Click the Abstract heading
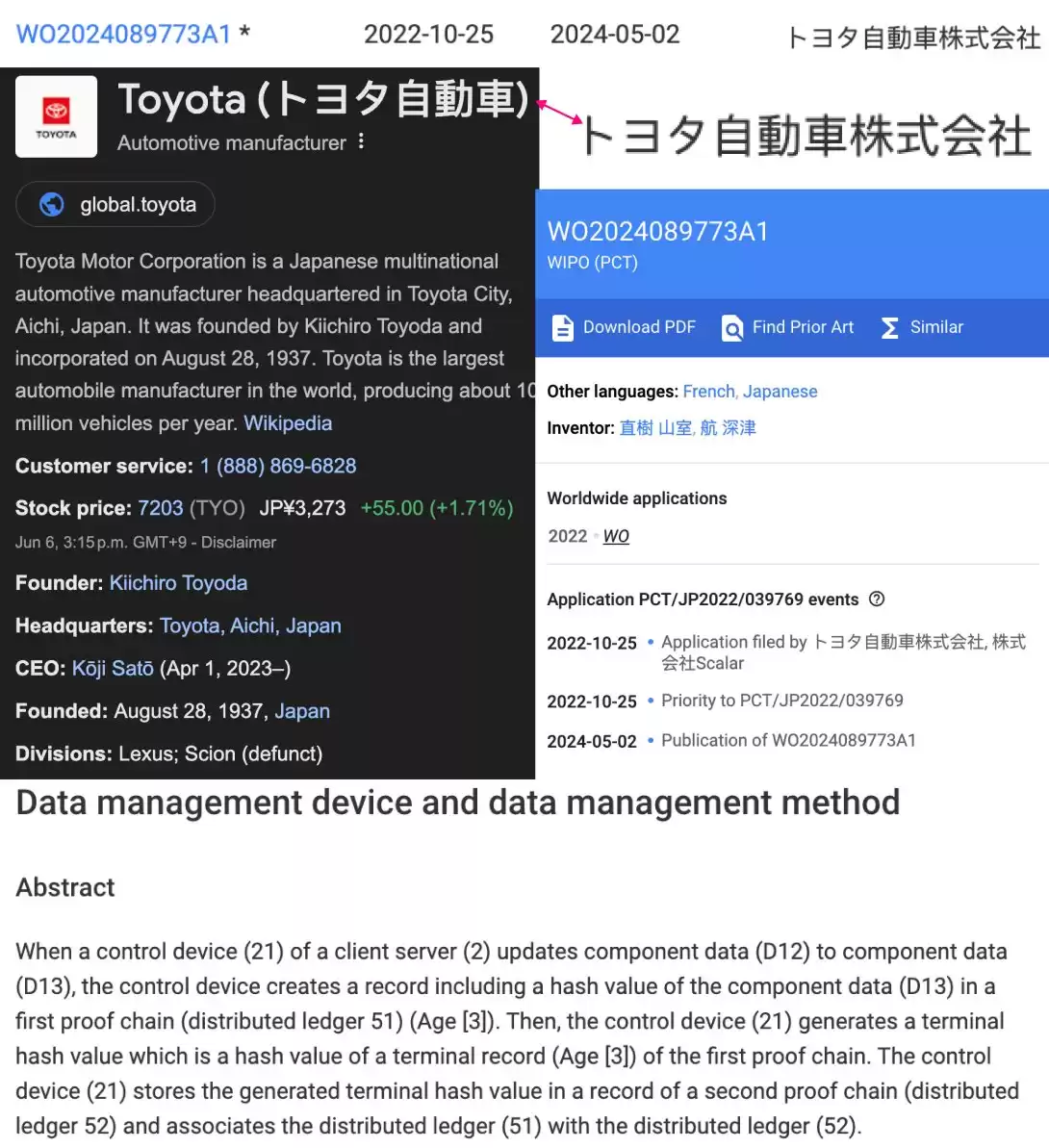1049x1148 pixels. click(65, 887)
